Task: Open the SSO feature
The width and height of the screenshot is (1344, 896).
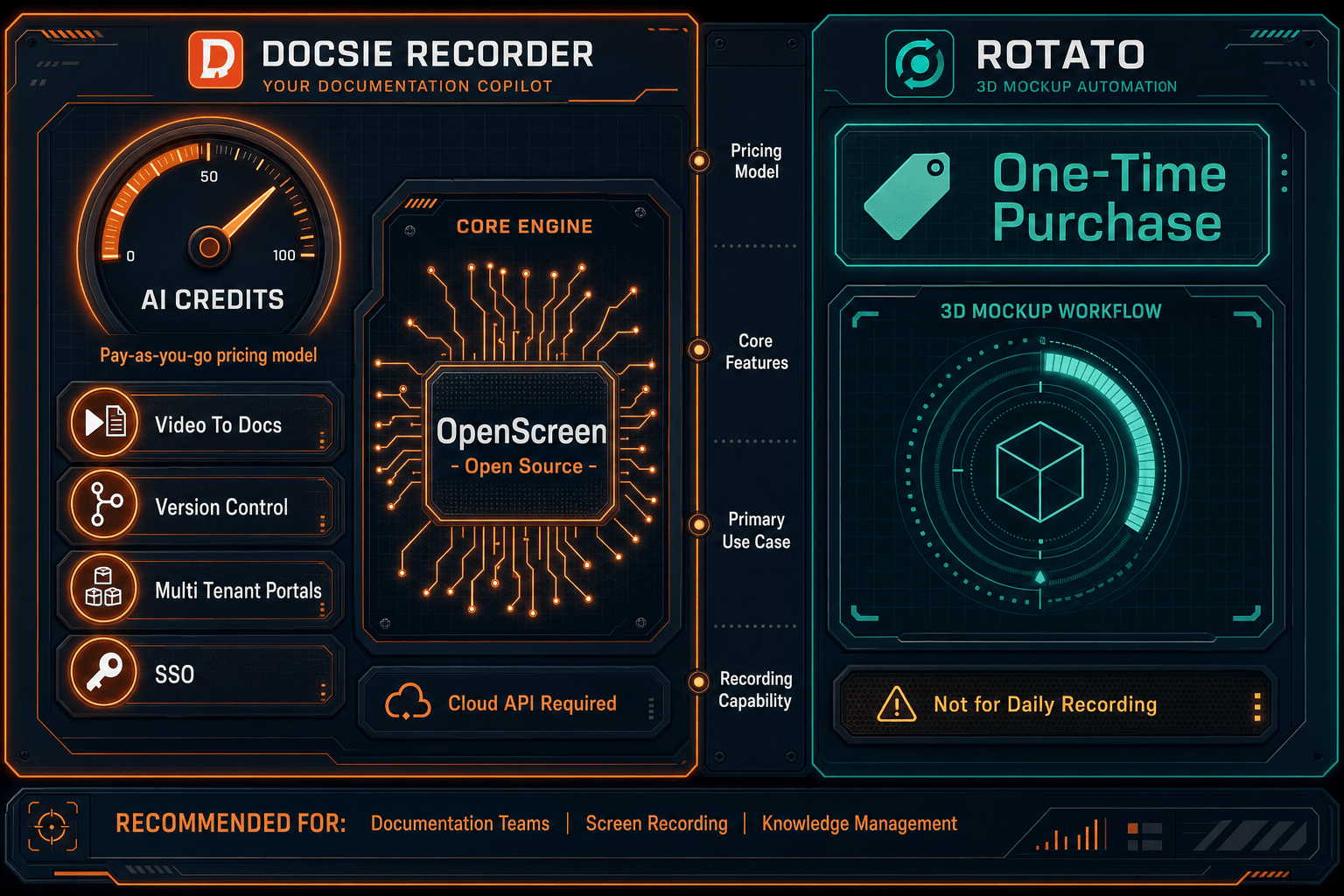Action: (x=200, y=673)
